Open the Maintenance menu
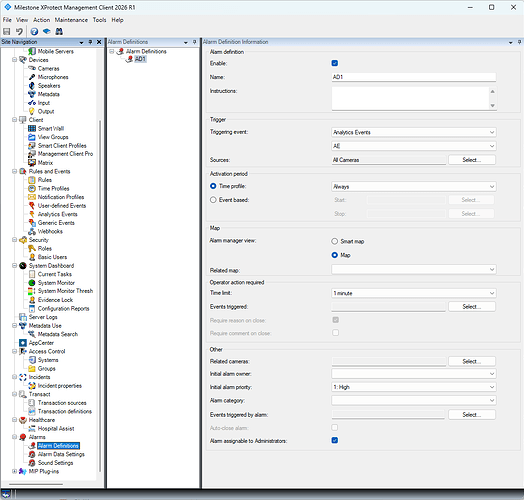The image size is (524, 500). 71,20
